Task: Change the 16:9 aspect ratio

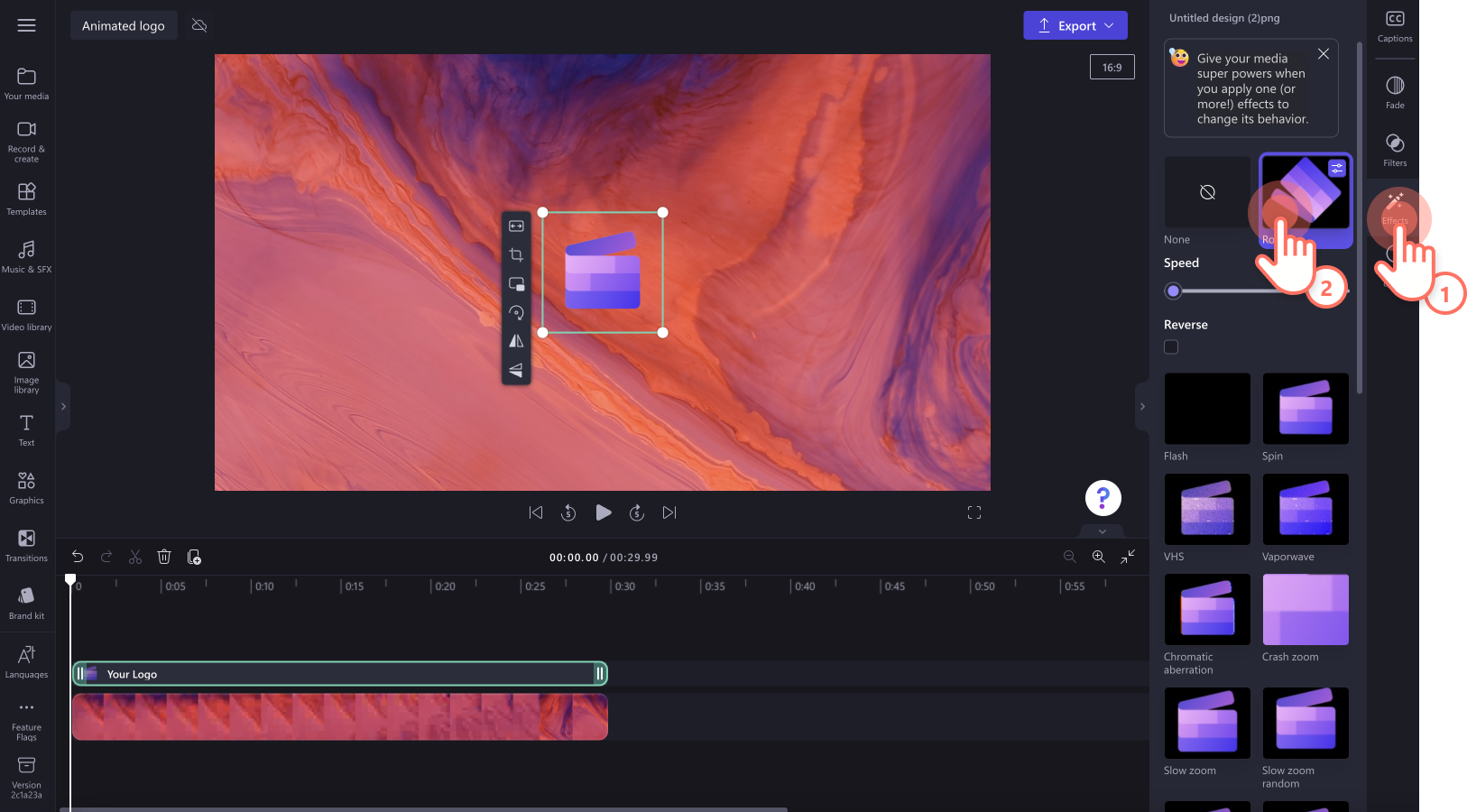Action: coord(1112,67)
